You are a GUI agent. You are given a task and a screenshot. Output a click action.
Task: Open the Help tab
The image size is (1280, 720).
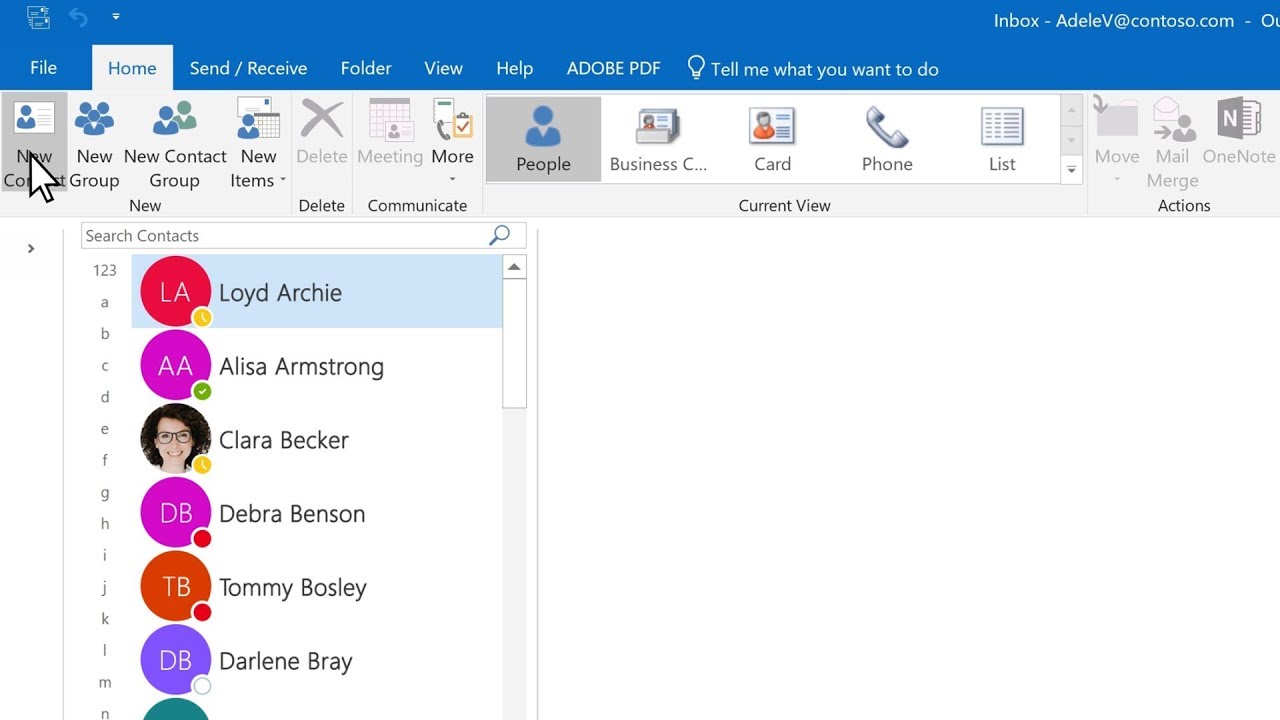click(x=514, y=68)
